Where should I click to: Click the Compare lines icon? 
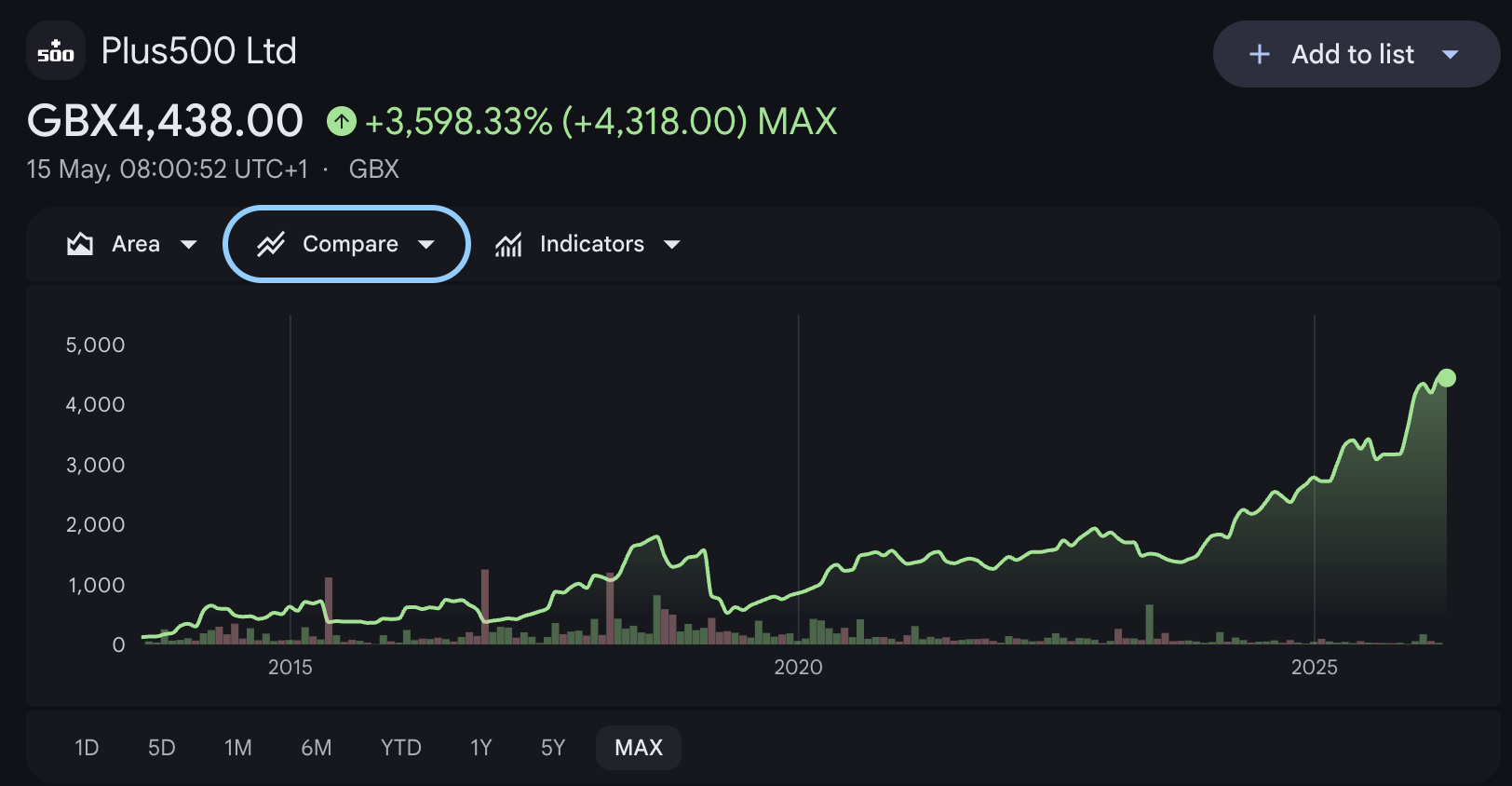coord(271,244)
